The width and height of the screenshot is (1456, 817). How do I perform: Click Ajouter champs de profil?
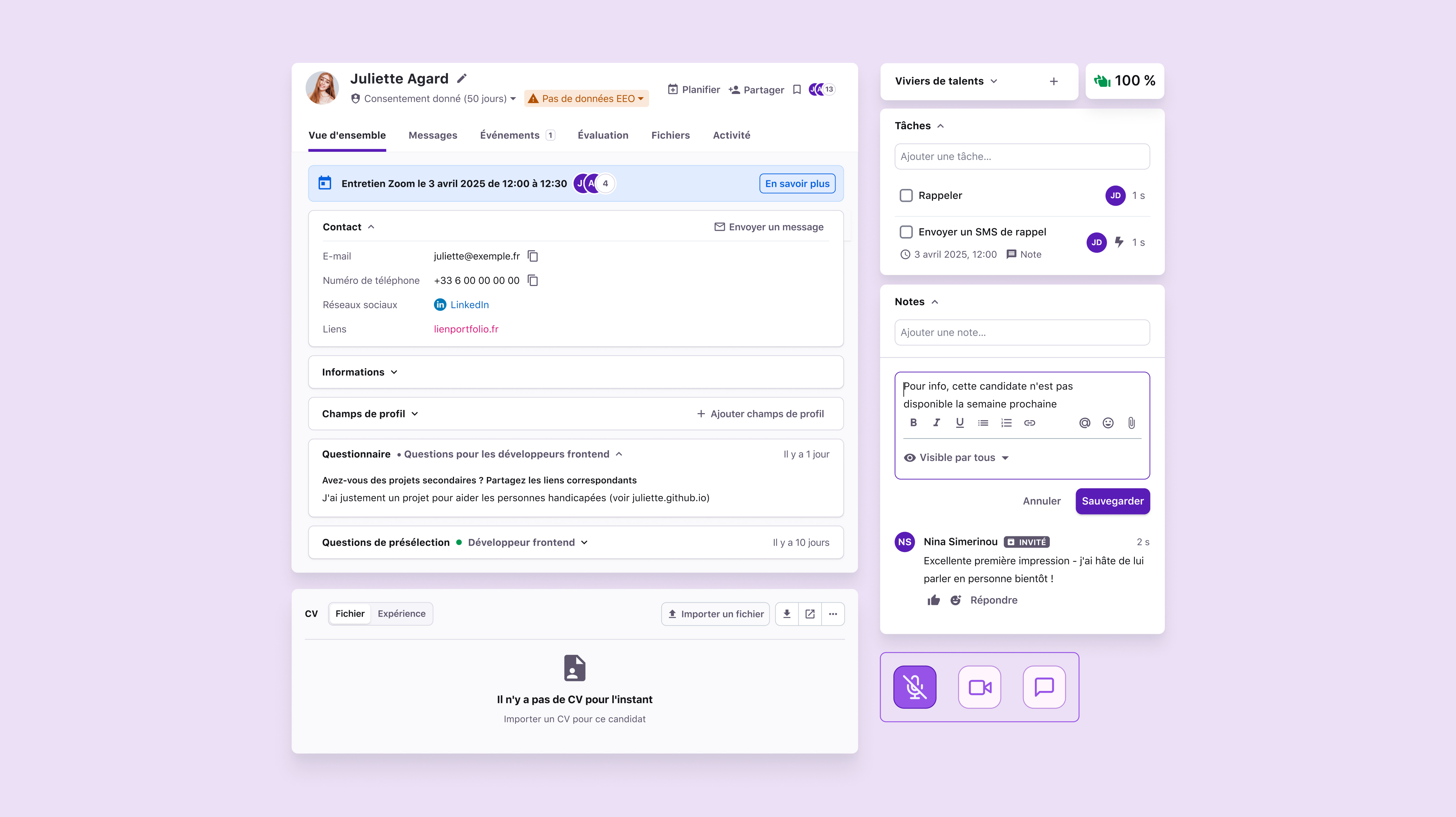click(760, 413)
